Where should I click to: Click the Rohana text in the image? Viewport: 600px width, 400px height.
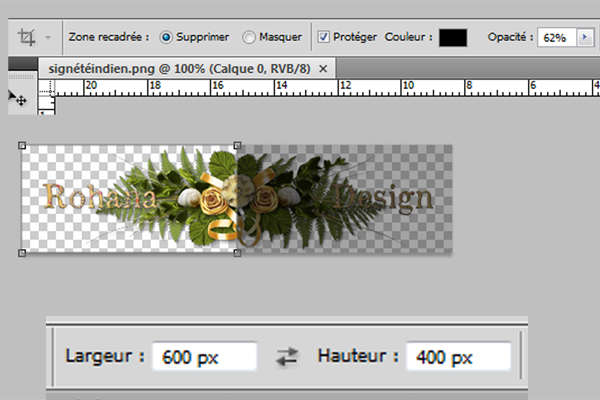(x=100, y=197)
